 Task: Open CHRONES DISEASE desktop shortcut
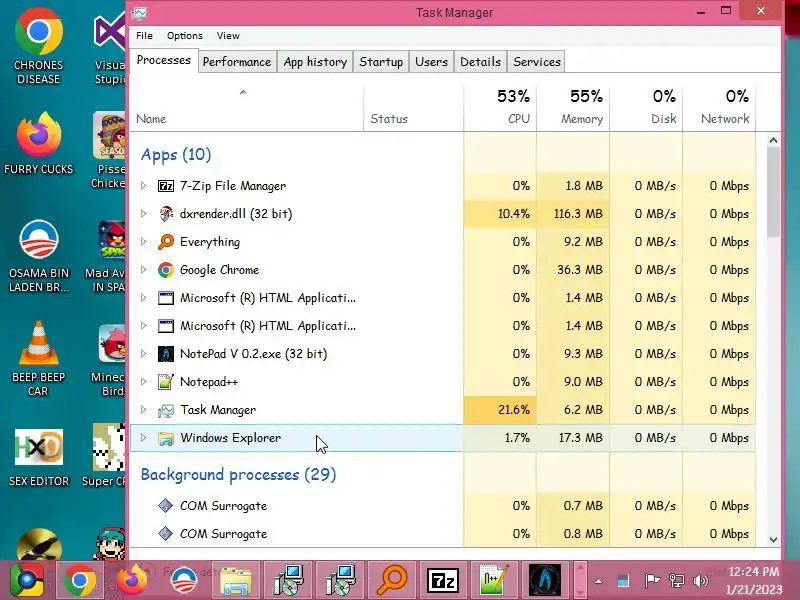[38, 46]
